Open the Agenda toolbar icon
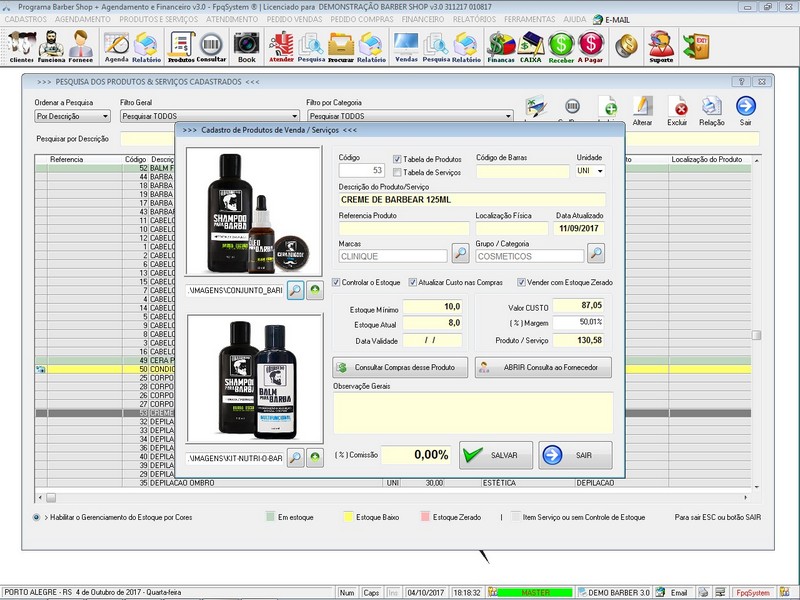Image resolution: width=800 pixels, height=600 pixels. (116, 47)
